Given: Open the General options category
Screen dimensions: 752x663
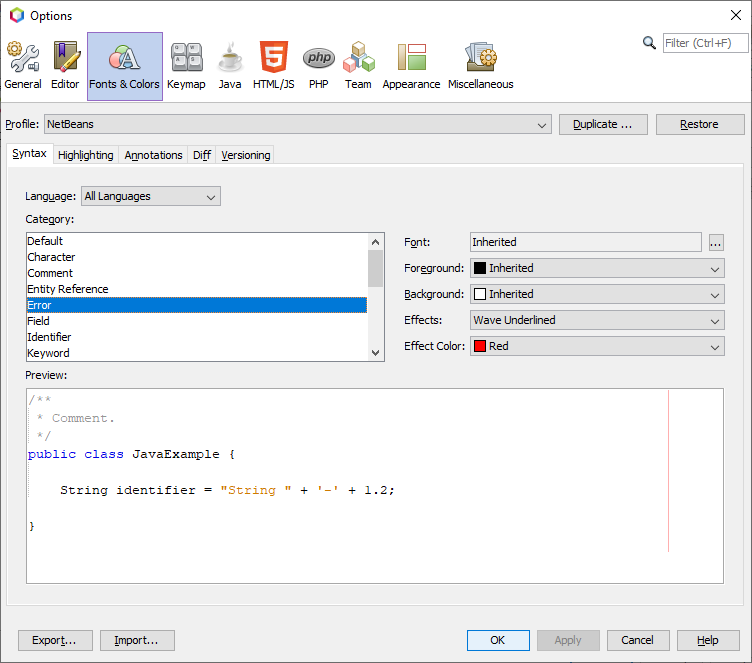Looking at the screenshot, I should point(22,66).
